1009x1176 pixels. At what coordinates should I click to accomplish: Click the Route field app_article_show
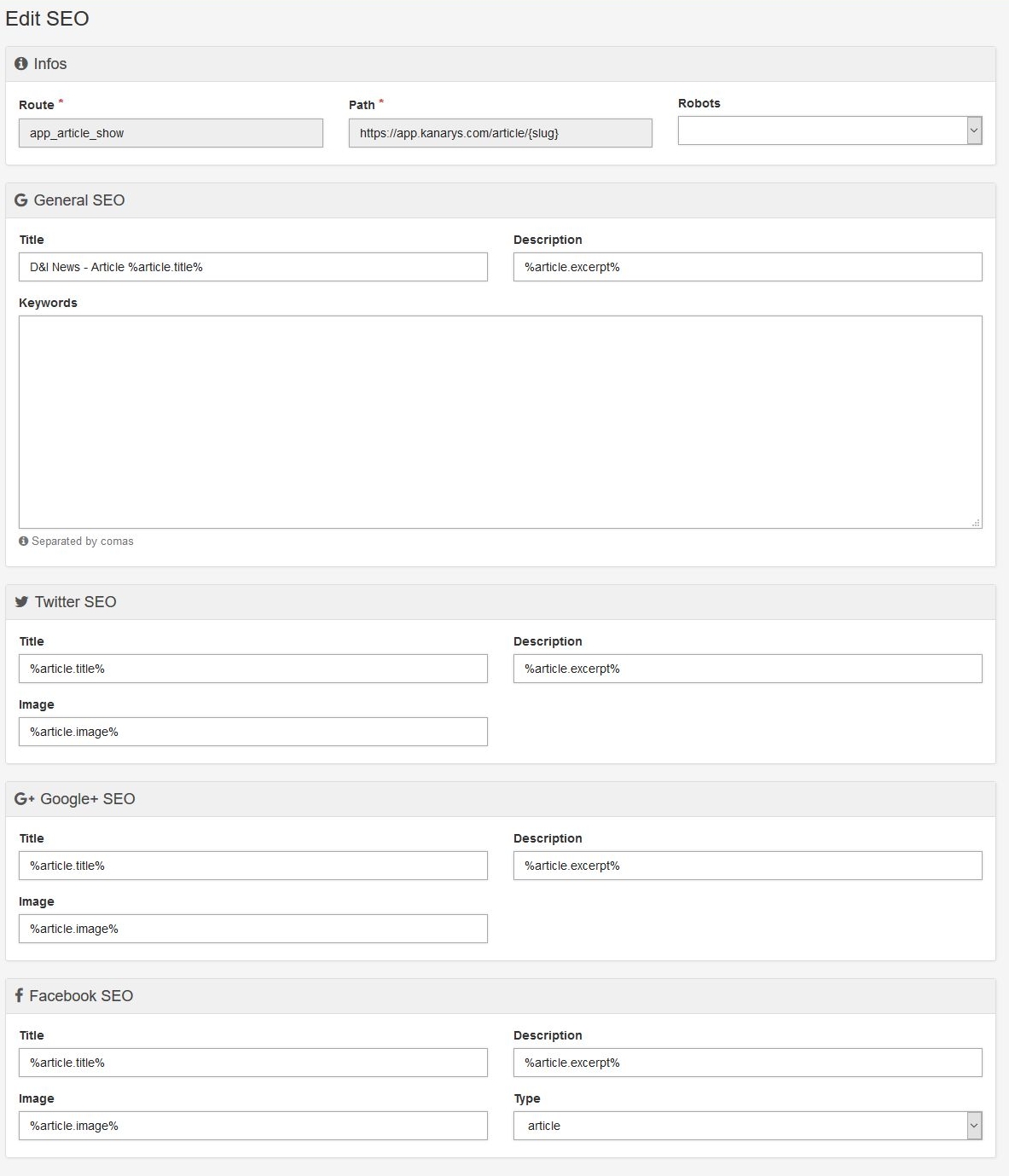click(x=171, y=133)
